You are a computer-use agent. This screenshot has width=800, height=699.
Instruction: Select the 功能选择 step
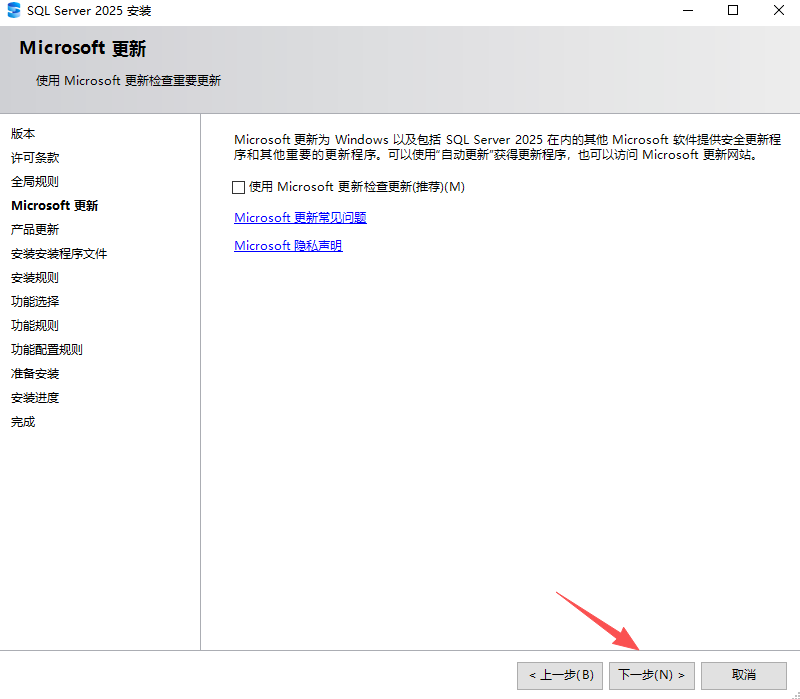pyautogui.click(x=32, y=301)
